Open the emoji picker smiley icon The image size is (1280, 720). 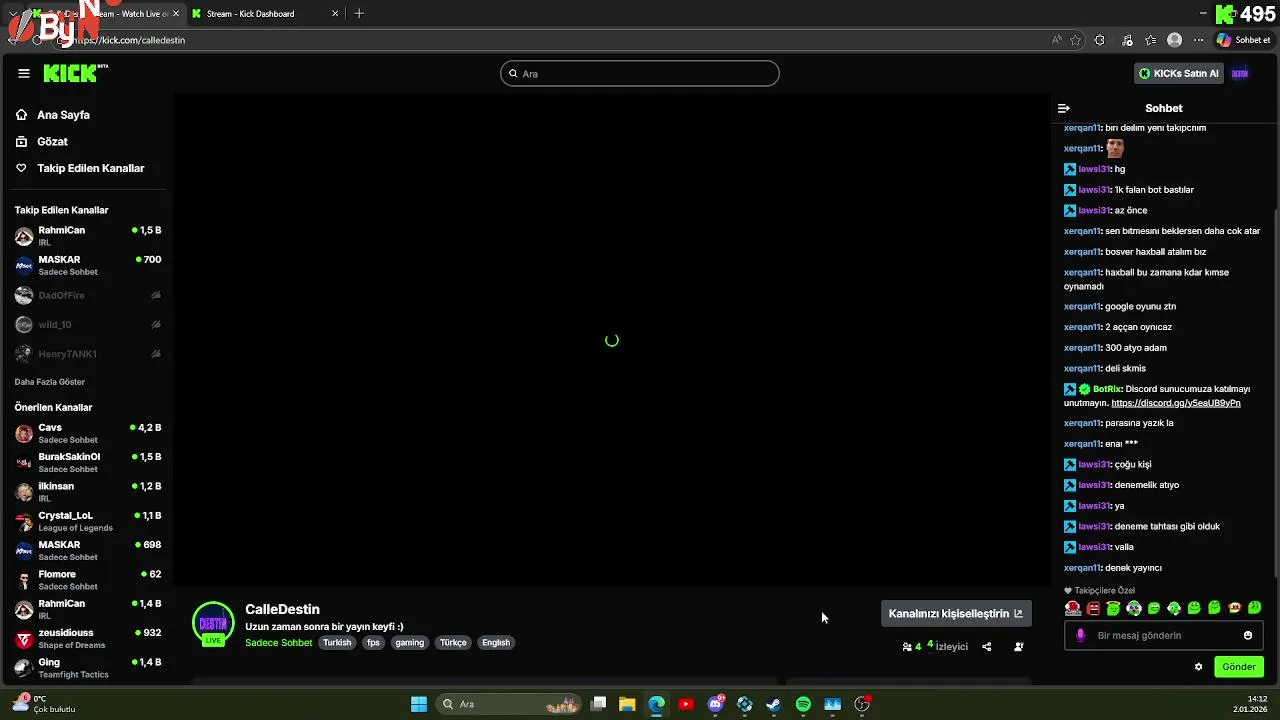pyautogui.click(x=1248, y=635)
